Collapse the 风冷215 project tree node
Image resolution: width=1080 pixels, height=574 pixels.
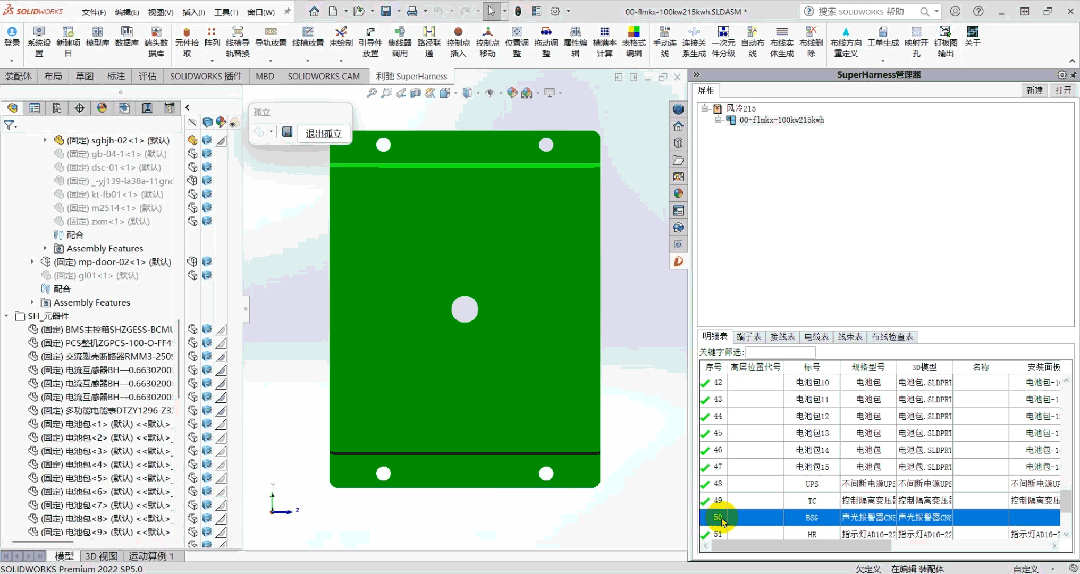(705, 109)
